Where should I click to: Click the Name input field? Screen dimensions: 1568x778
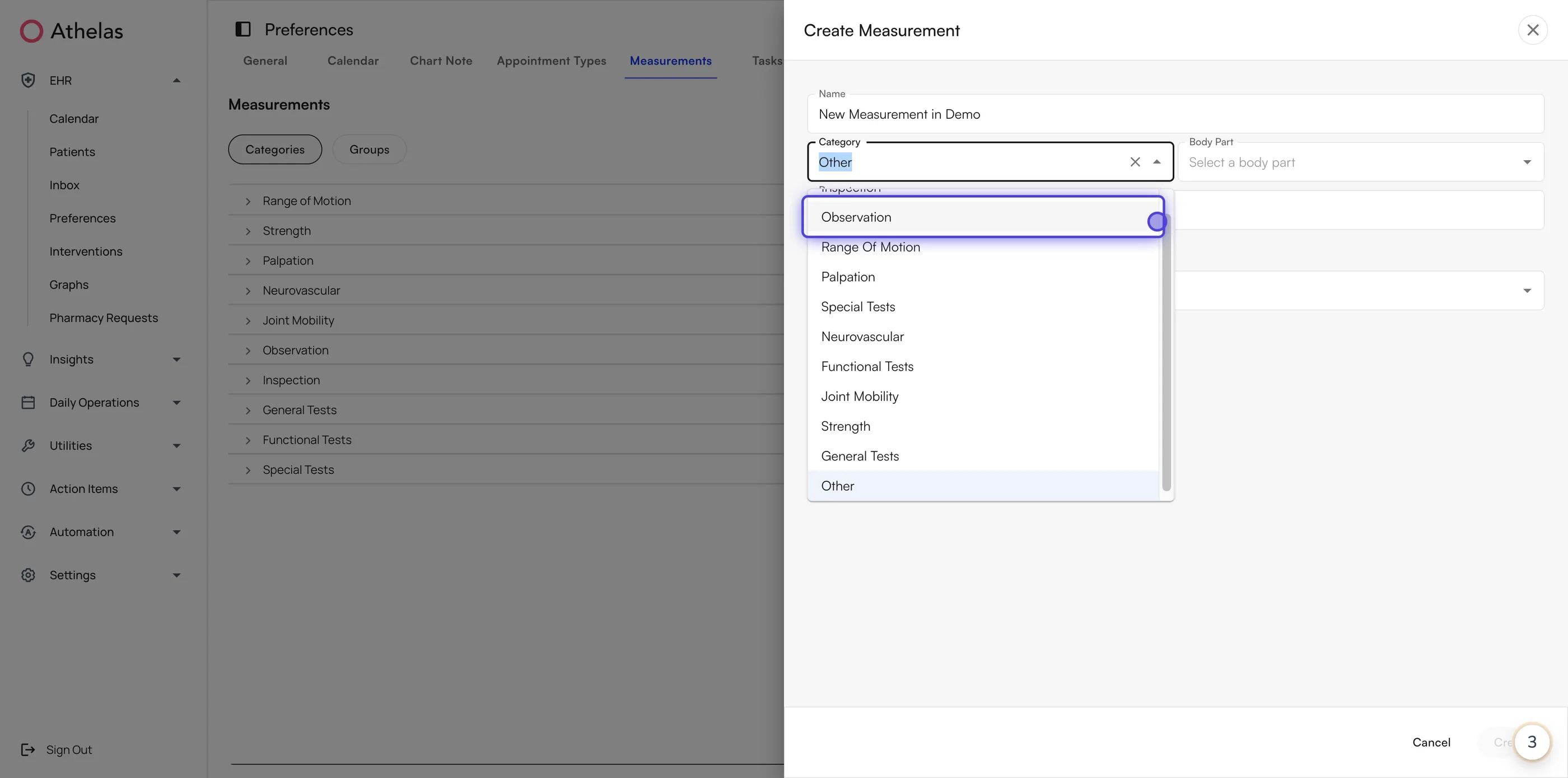click(1175, 114)
